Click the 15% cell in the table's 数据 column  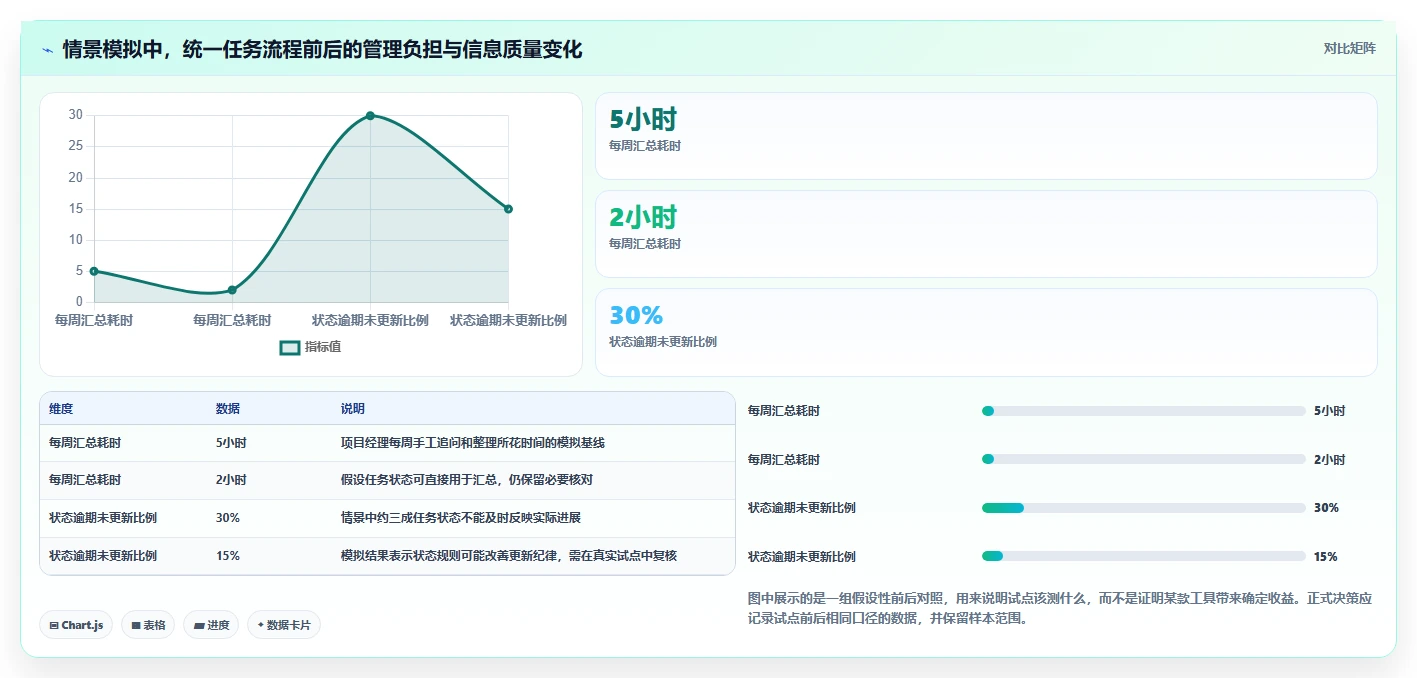click(228, 555)
